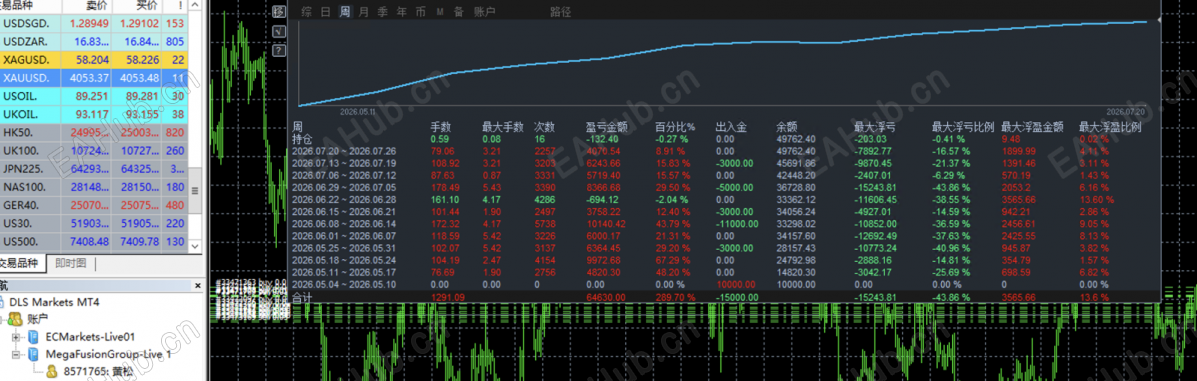Switch to the 年 yearly tab

pyautogui.click(x=402, y=11)
